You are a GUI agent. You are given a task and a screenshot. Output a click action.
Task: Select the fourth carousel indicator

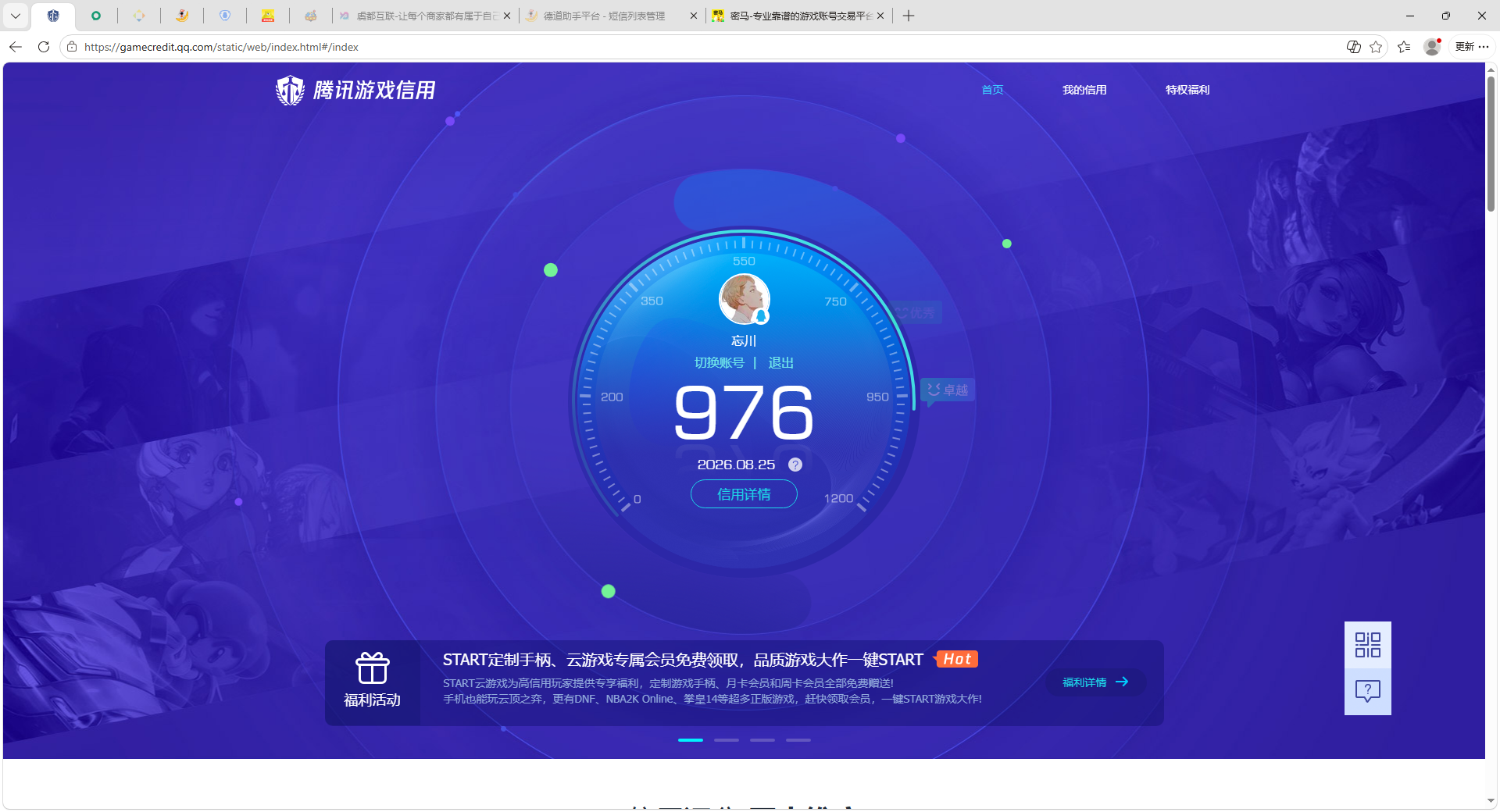click(798, 740)
